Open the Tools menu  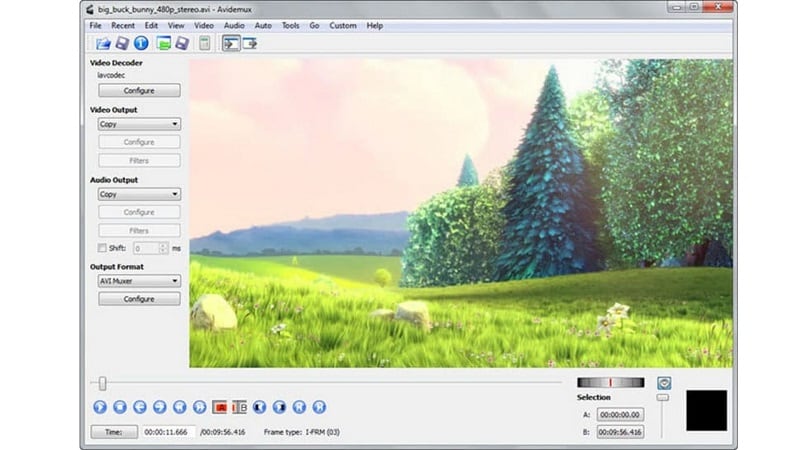pos(291,26)
